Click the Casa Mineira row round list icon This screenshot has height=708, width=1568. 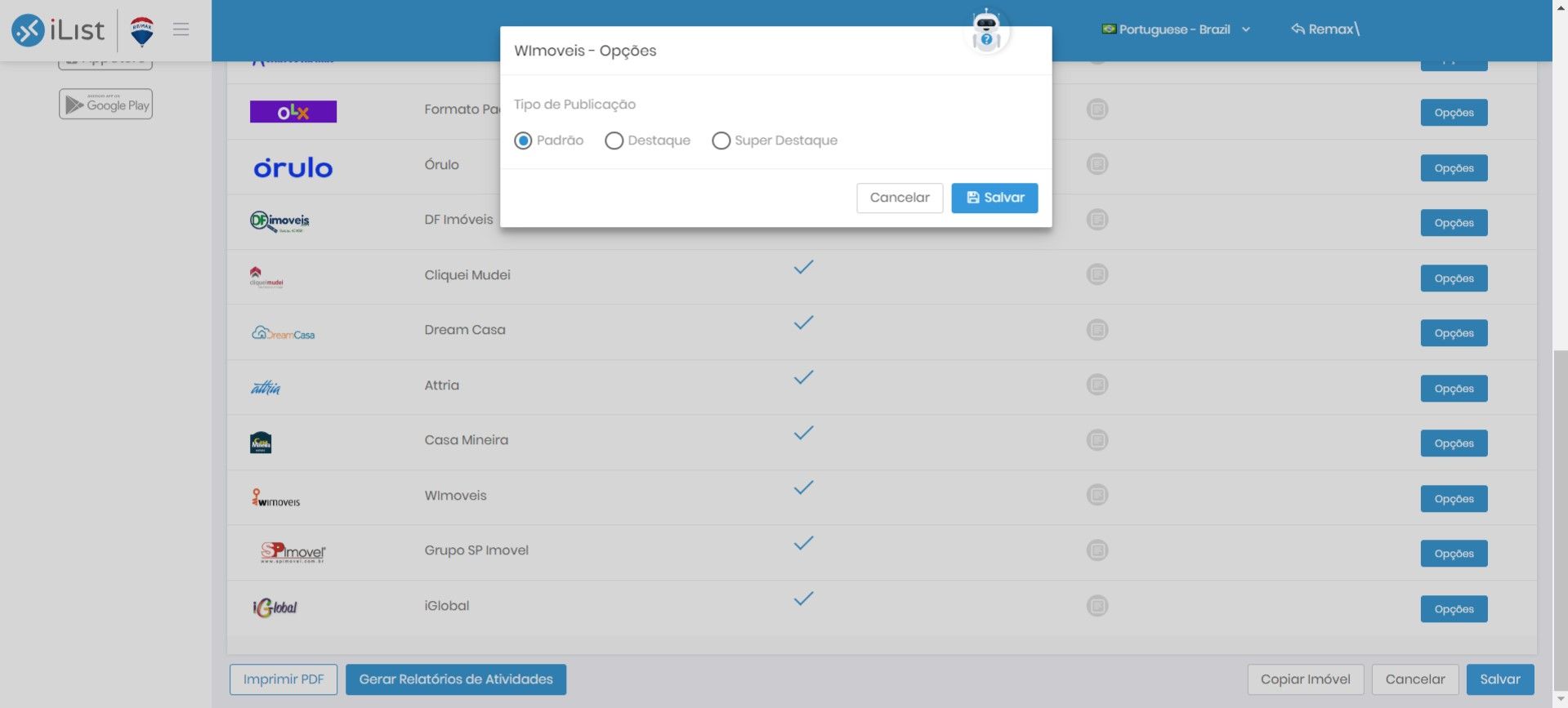point(1097,440)
